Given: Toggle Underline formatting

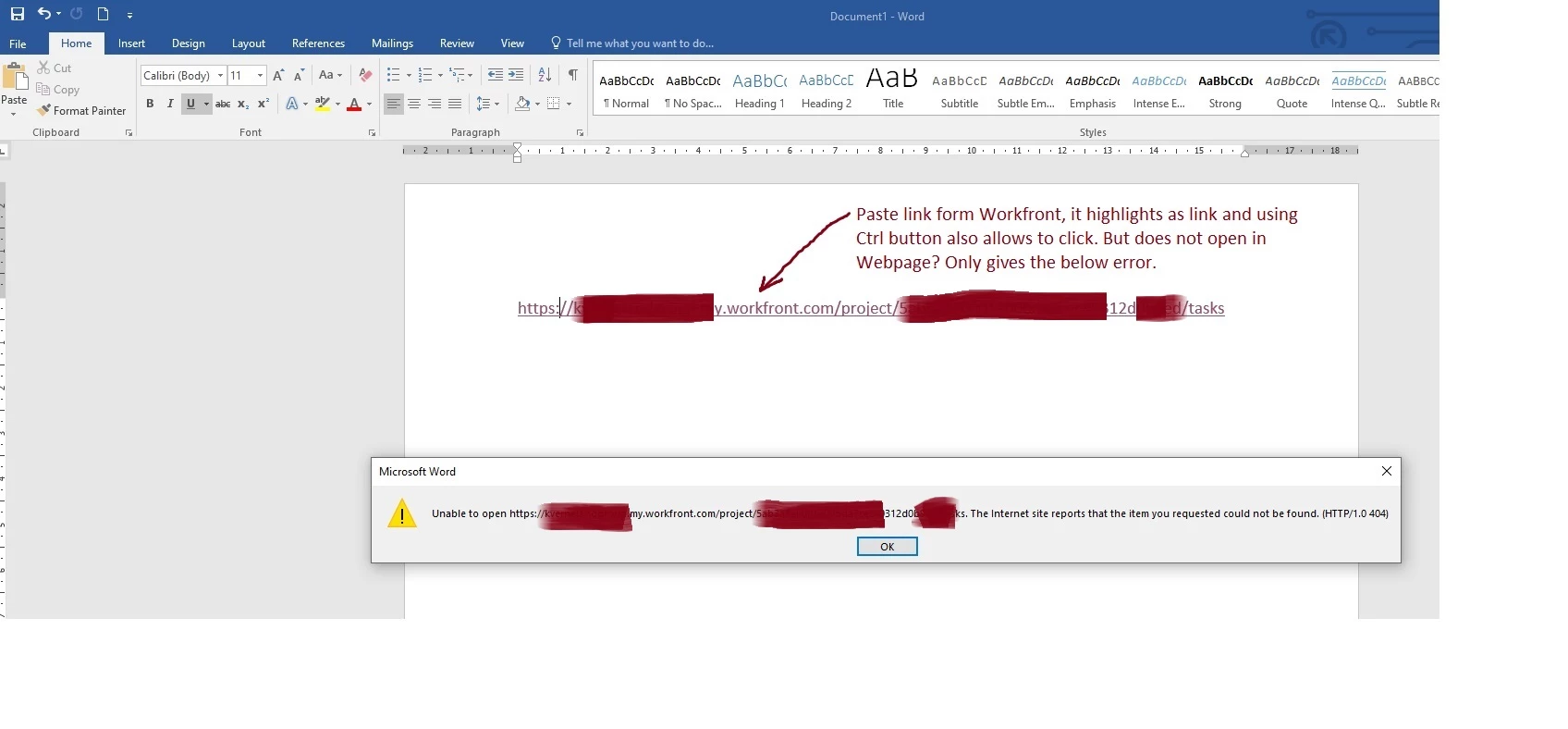Looking at the screenshot, I should tap(190, 104).
